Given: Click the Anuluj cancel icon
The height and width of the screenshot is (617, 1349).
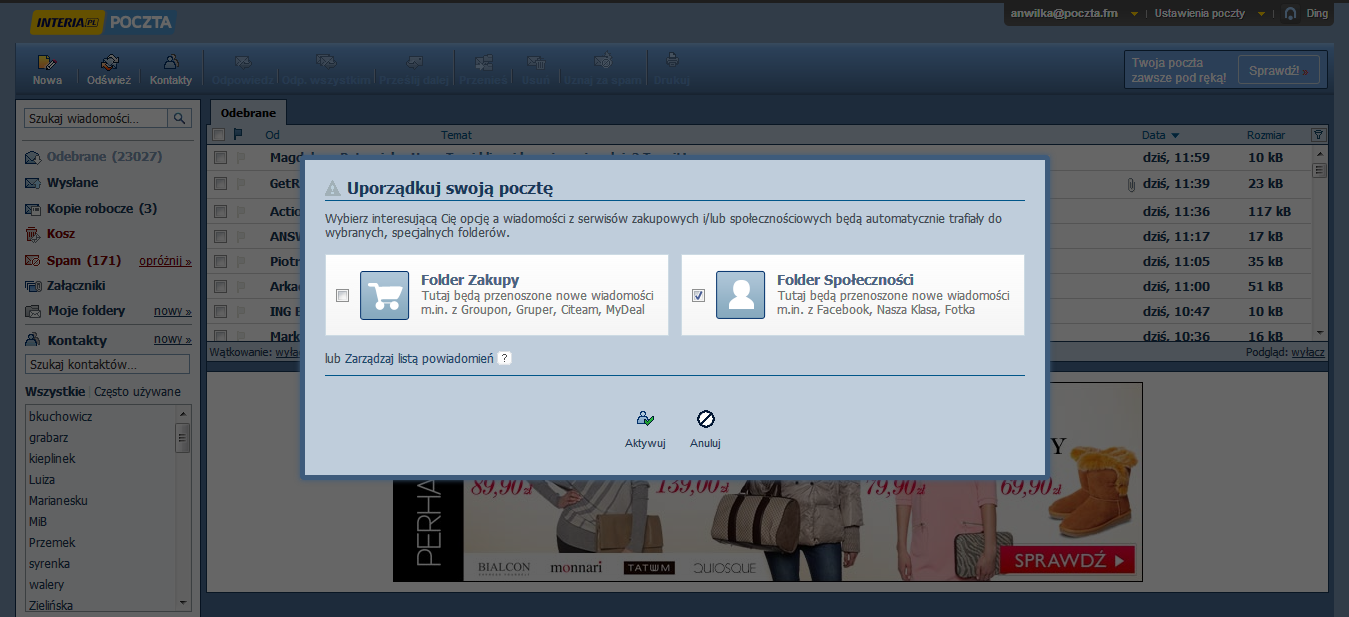Looking at the screenshot, I should [x=705, y=420].
